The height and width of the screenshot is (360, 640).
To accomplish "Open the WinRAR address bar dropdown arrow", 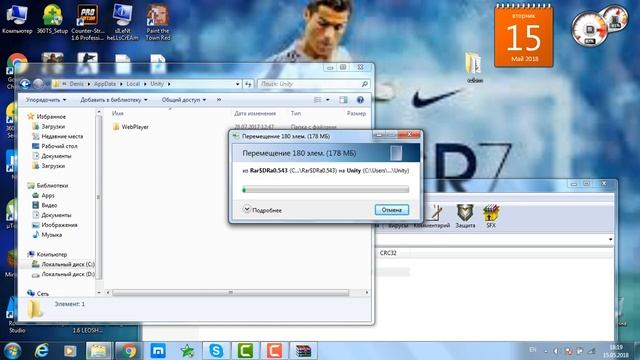I will pyautogui.click(x=610, y=239).
